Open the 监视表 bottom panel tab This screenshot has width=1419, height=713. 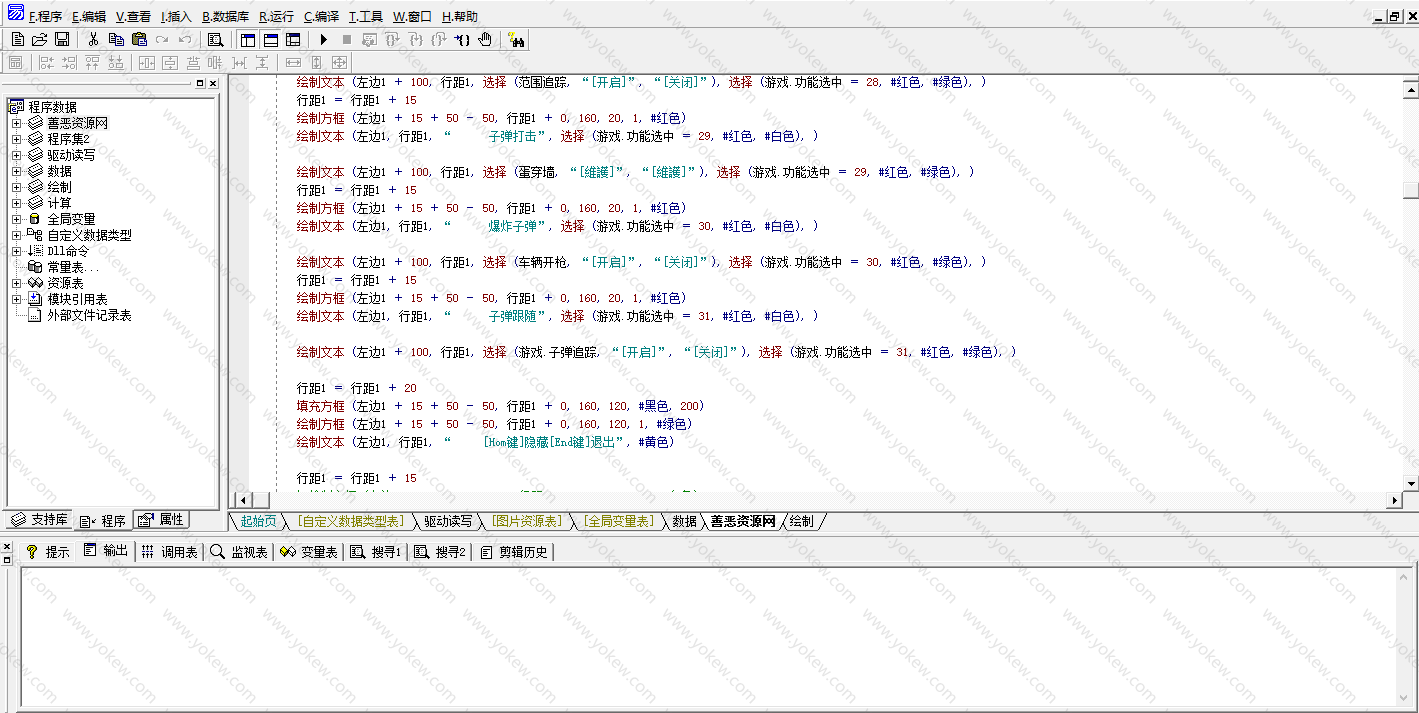pos(240,552)
